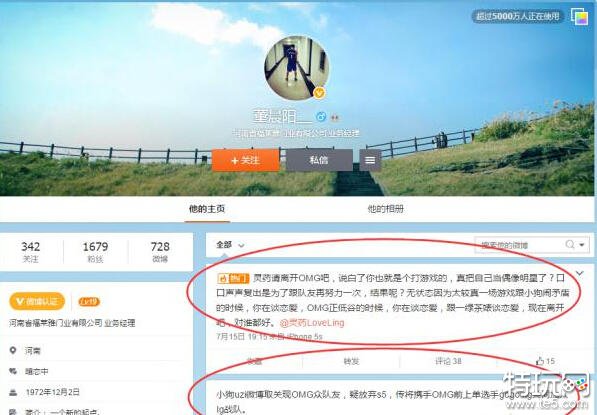Expand the 全部 filter dropdown

230,245
